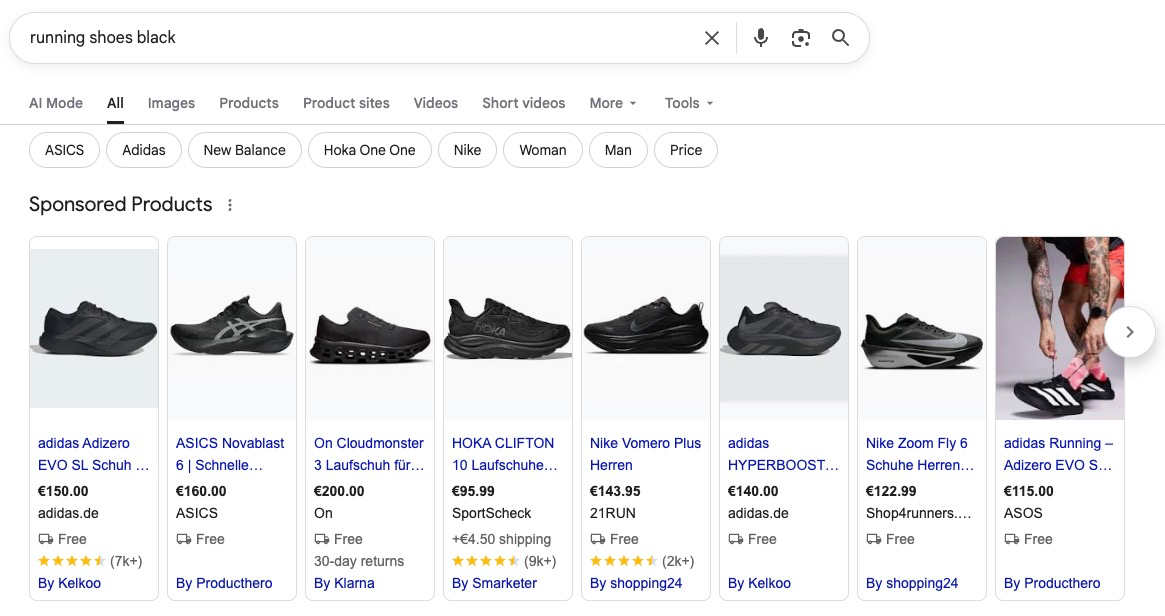This screenshot has width=1165, height=616.
Task: Open image search with the camera lens icon
Action: click(800, 38)
